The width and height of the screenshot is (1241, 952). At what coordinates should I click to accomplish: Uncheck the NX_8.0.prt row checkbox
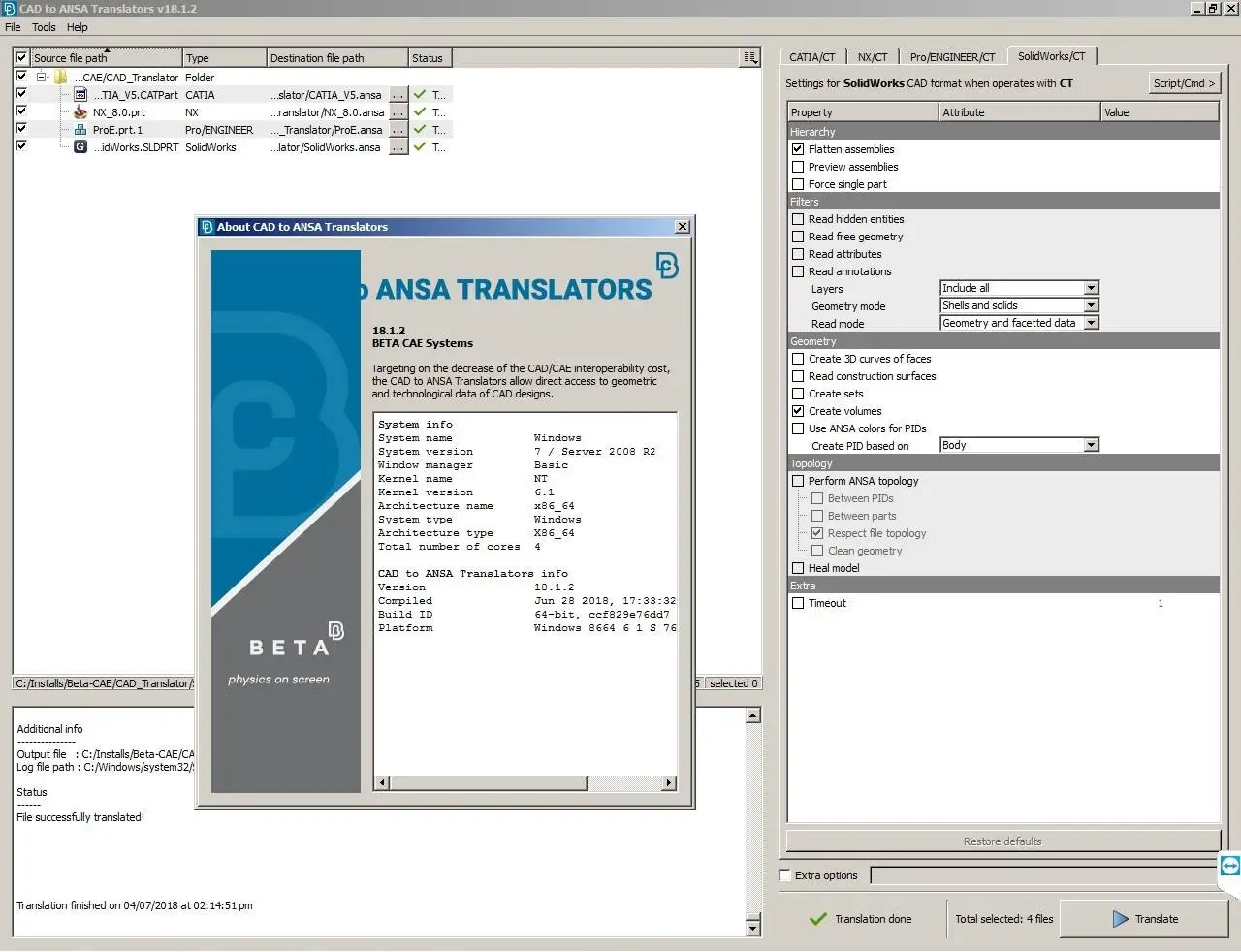point(21,112)
